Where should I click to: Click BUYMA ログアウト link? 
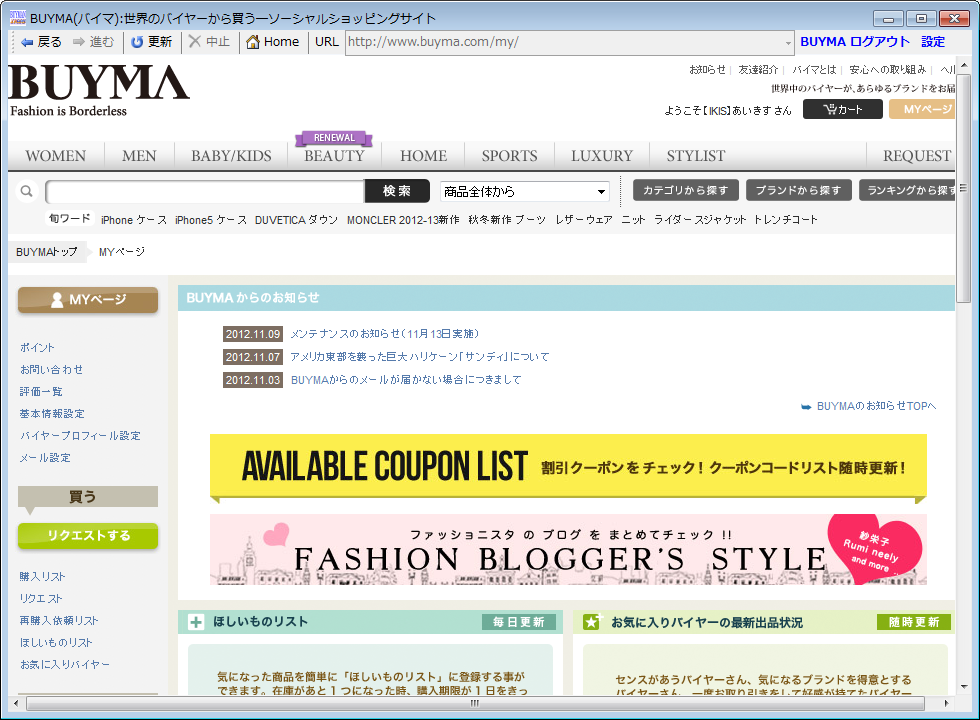point(855,42)
